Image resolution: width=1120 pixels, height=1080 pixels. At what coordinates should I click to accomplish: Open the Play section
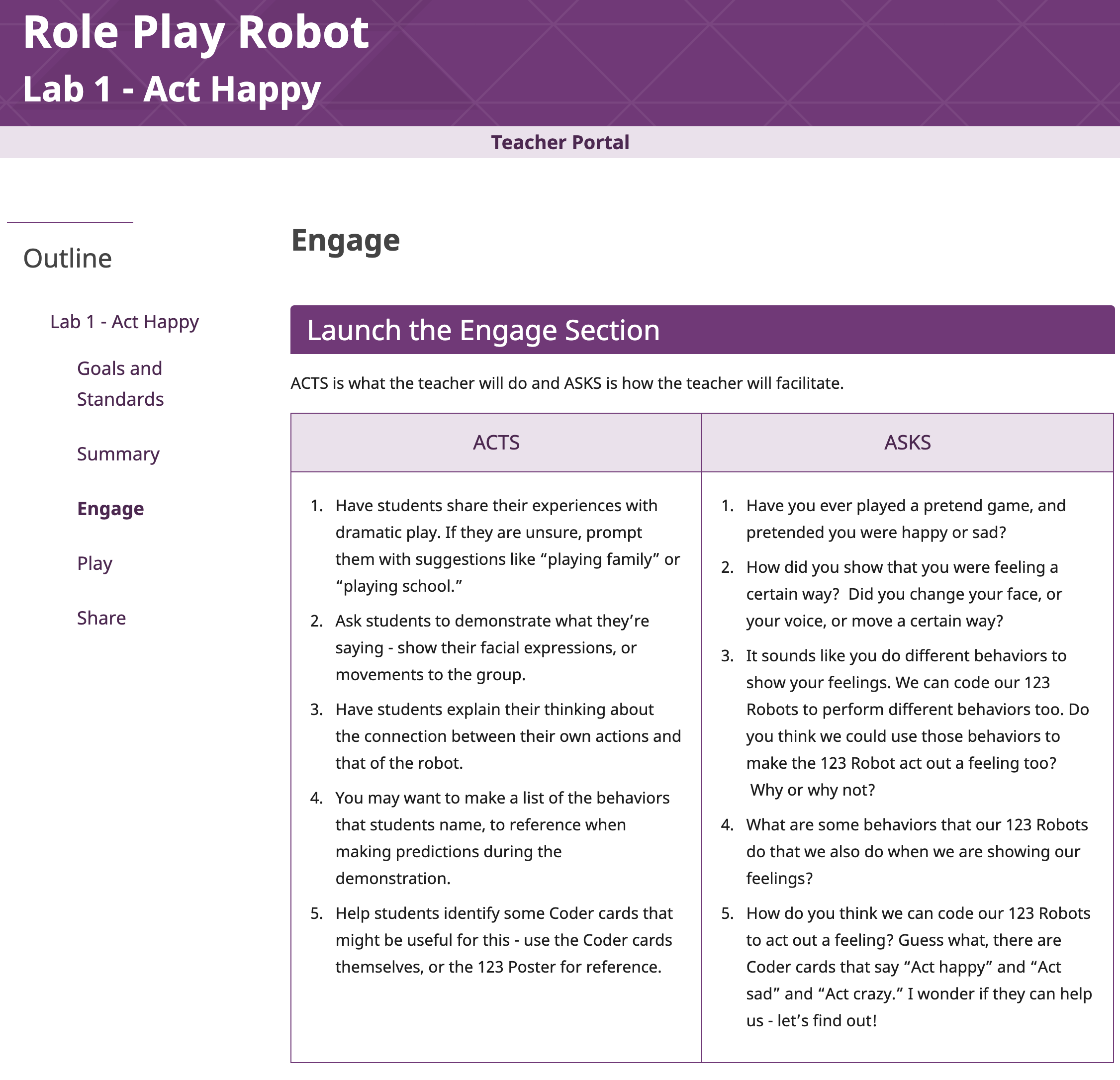click(95, 563)
